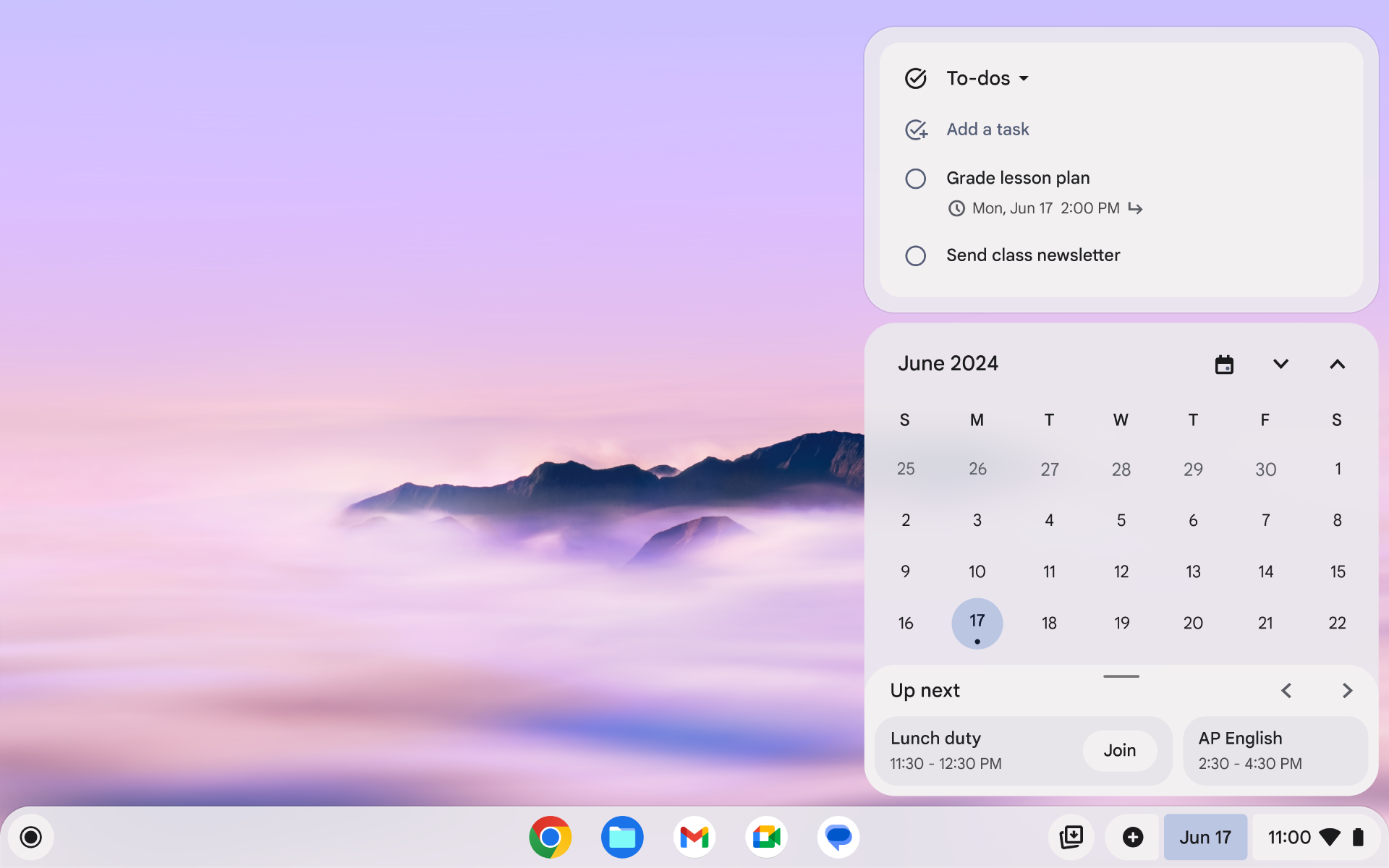1389x868 pixels.
Task: Join the Lunch duty meeting
Action: coord(1118,750)
